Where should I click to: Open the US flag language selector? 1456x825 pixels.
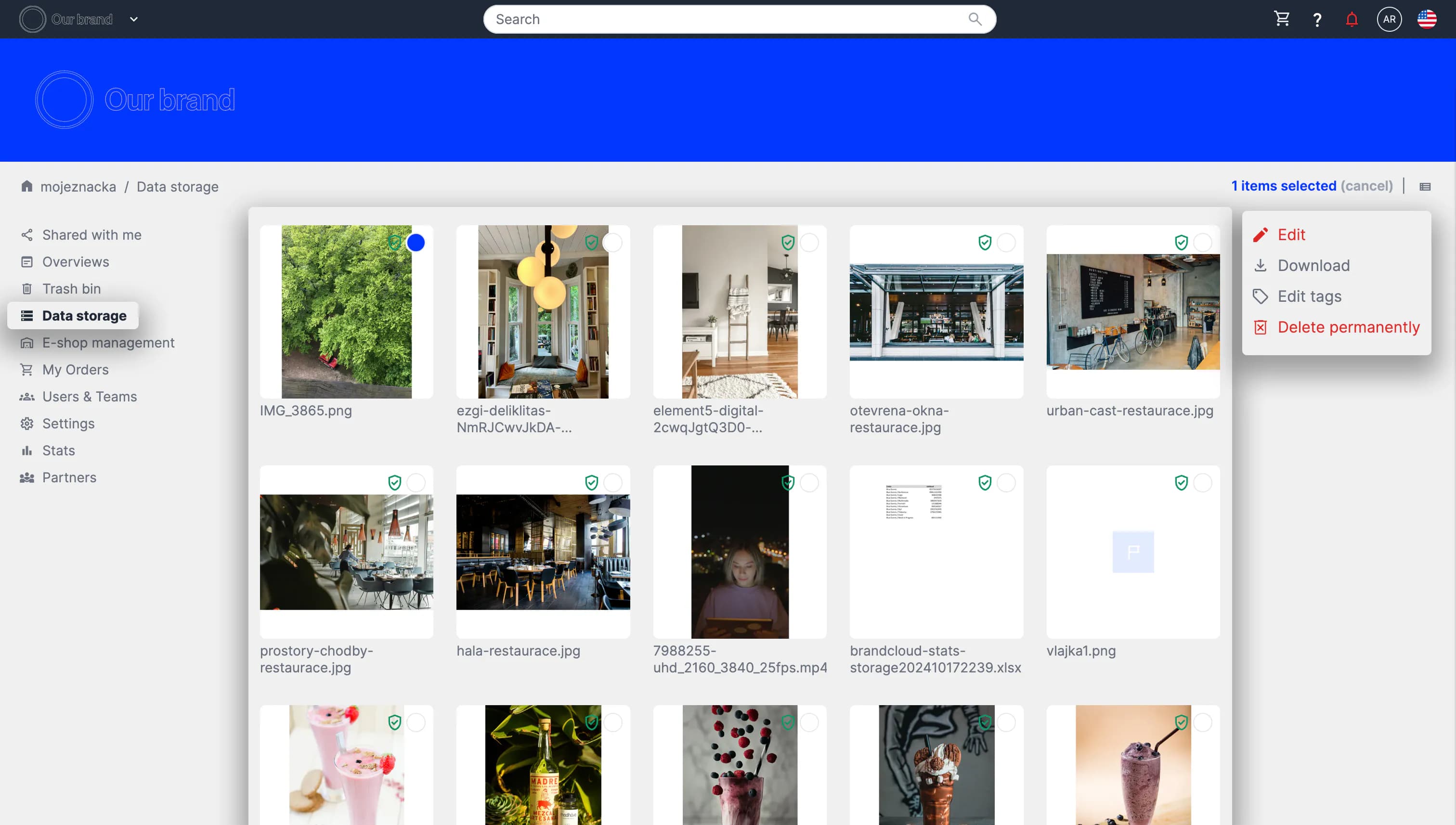[x=1427, y=19]
